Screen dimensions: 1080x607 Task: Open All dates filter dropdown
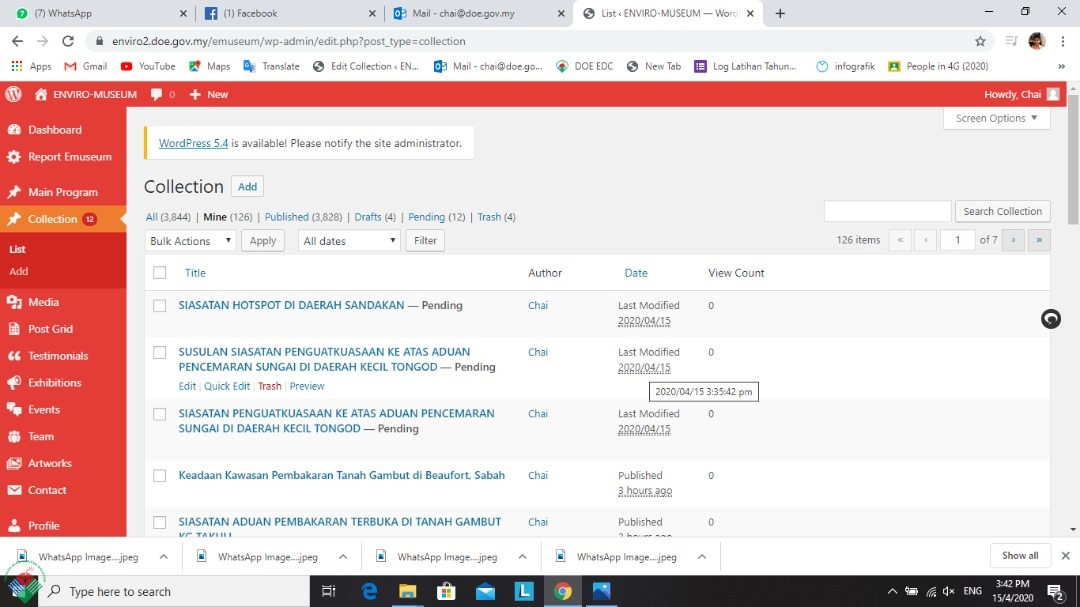tap(349, 240)
